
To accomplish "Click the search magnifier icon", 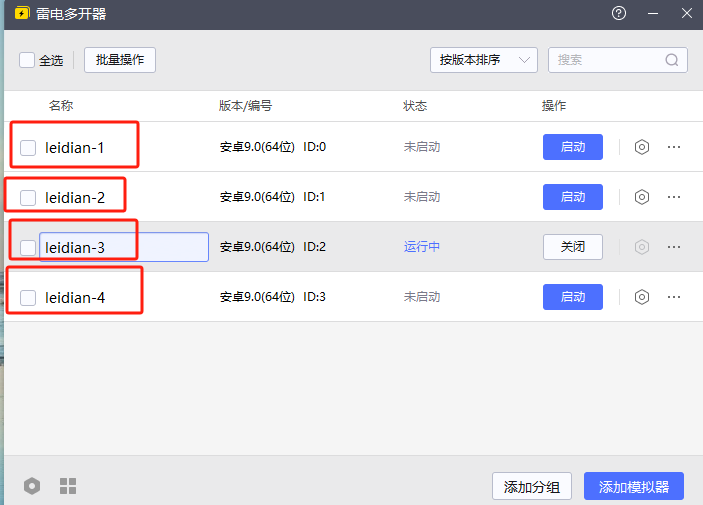I will coord(672,60).
